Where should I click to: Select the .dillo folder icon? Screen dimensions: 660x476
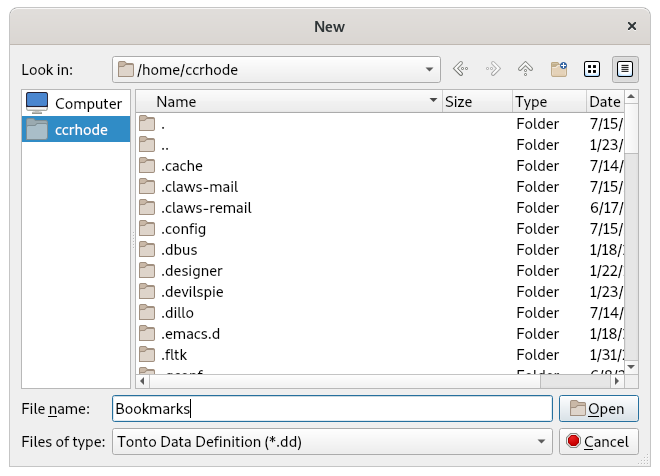click(x=147, y=313)
